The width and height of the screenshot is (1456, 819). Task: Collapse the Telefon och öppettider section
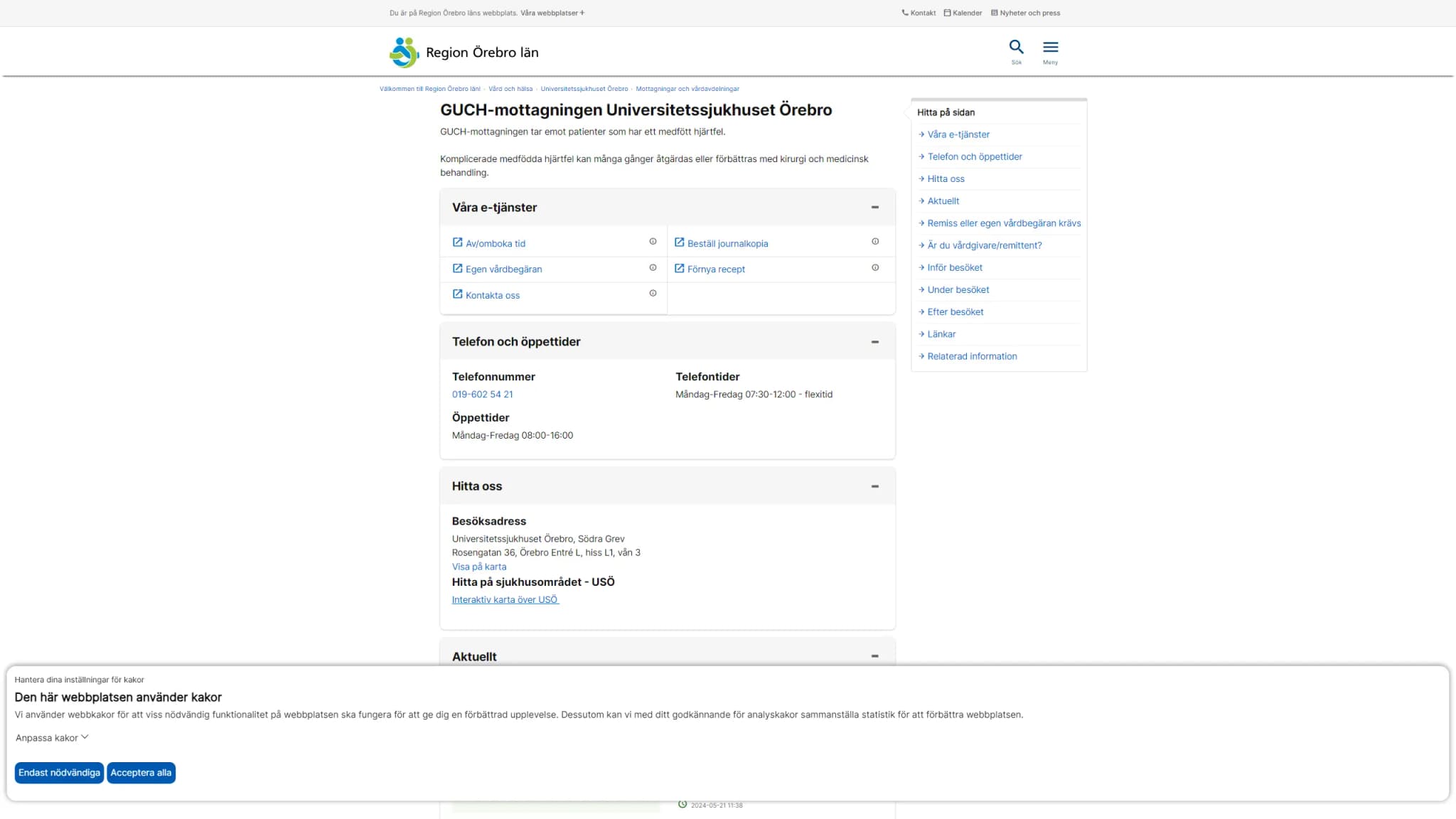click(x=875, y=342)
